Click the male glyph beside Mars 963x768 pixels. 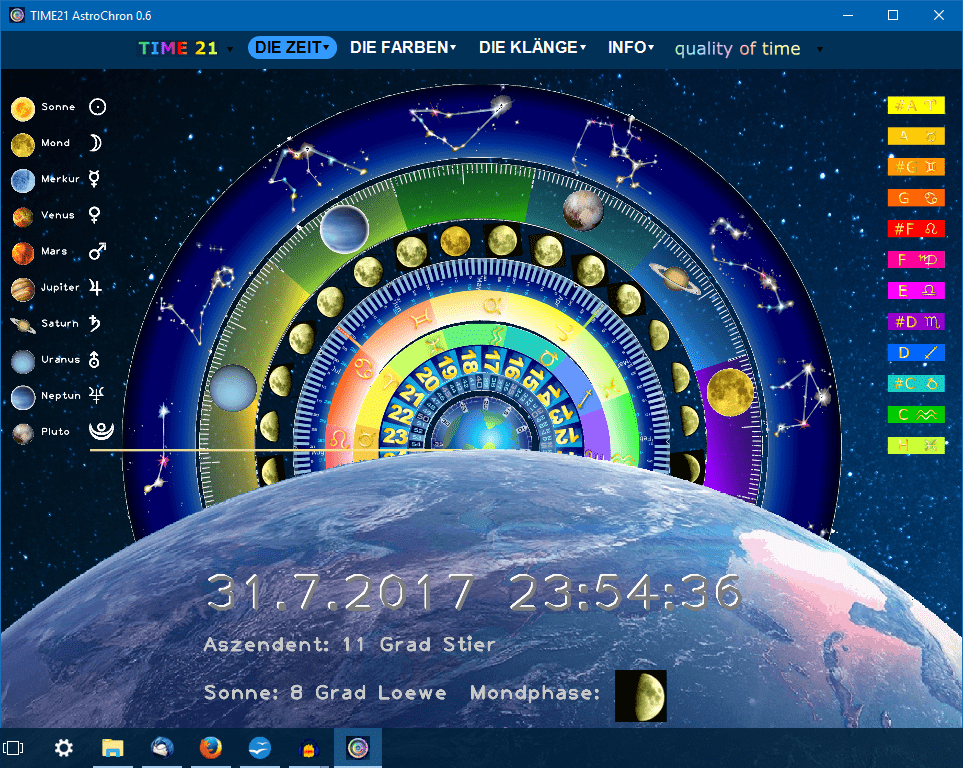[x=97, y=251]
